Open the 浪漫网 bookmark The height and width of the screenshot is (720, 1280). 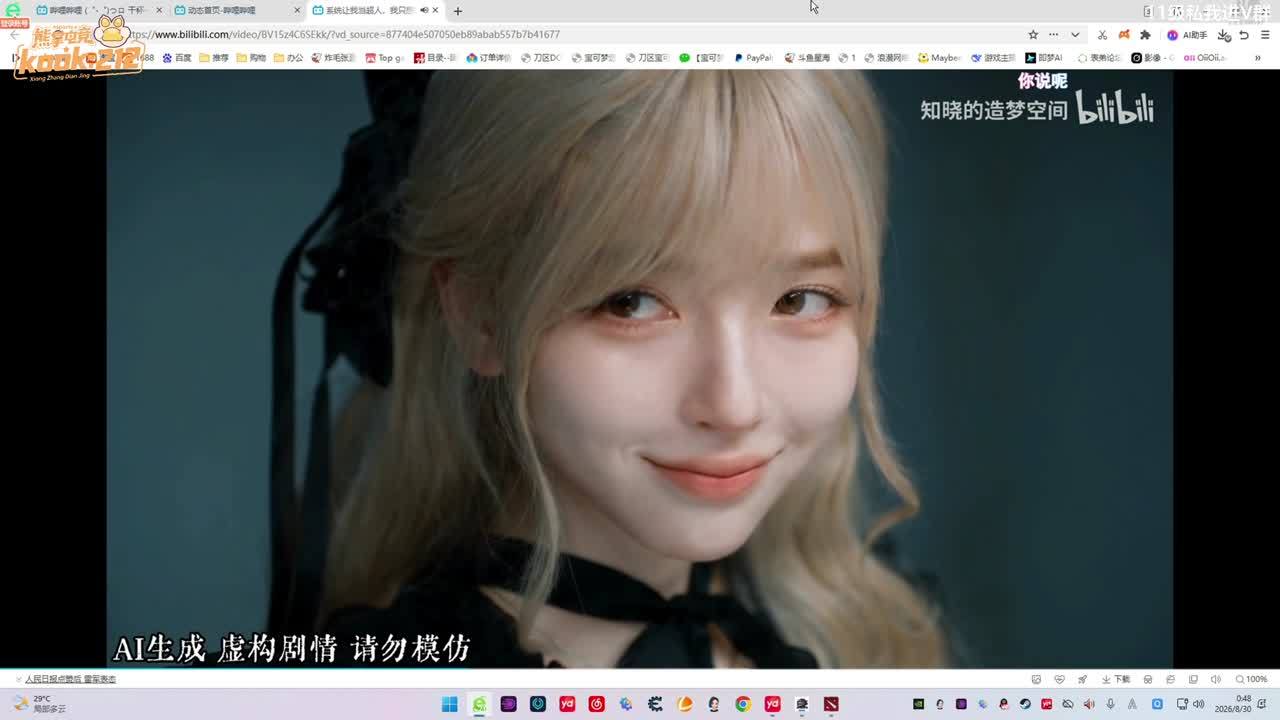coord(886,58)
